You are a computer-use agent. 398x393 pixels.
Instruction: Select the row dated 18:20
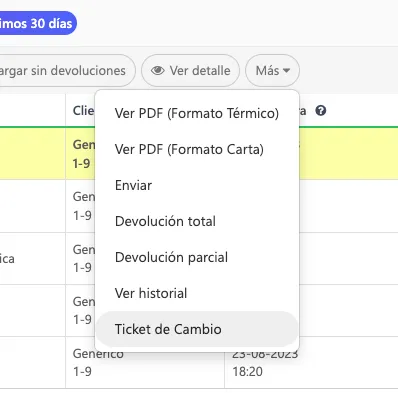tap(199, 363)
